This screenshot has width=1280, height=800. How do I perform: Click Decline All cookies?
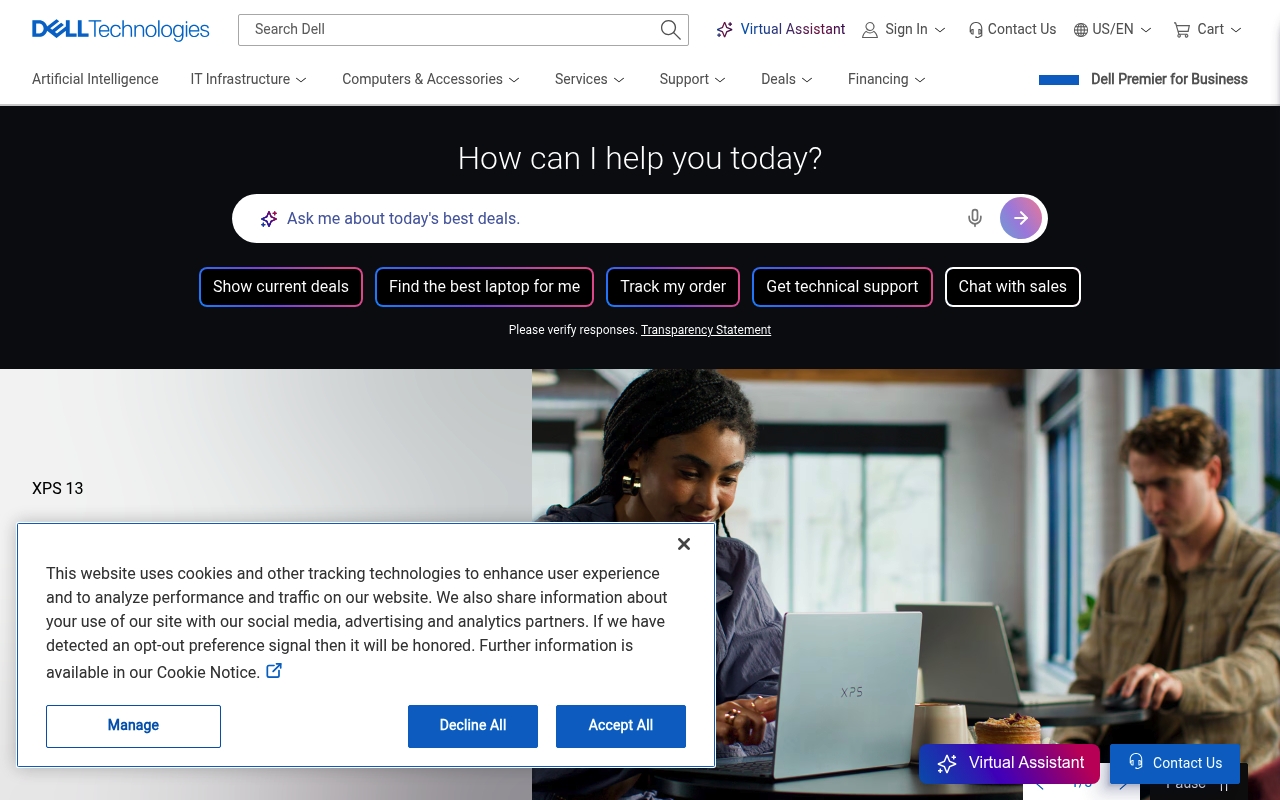click(x=473, y=726)
